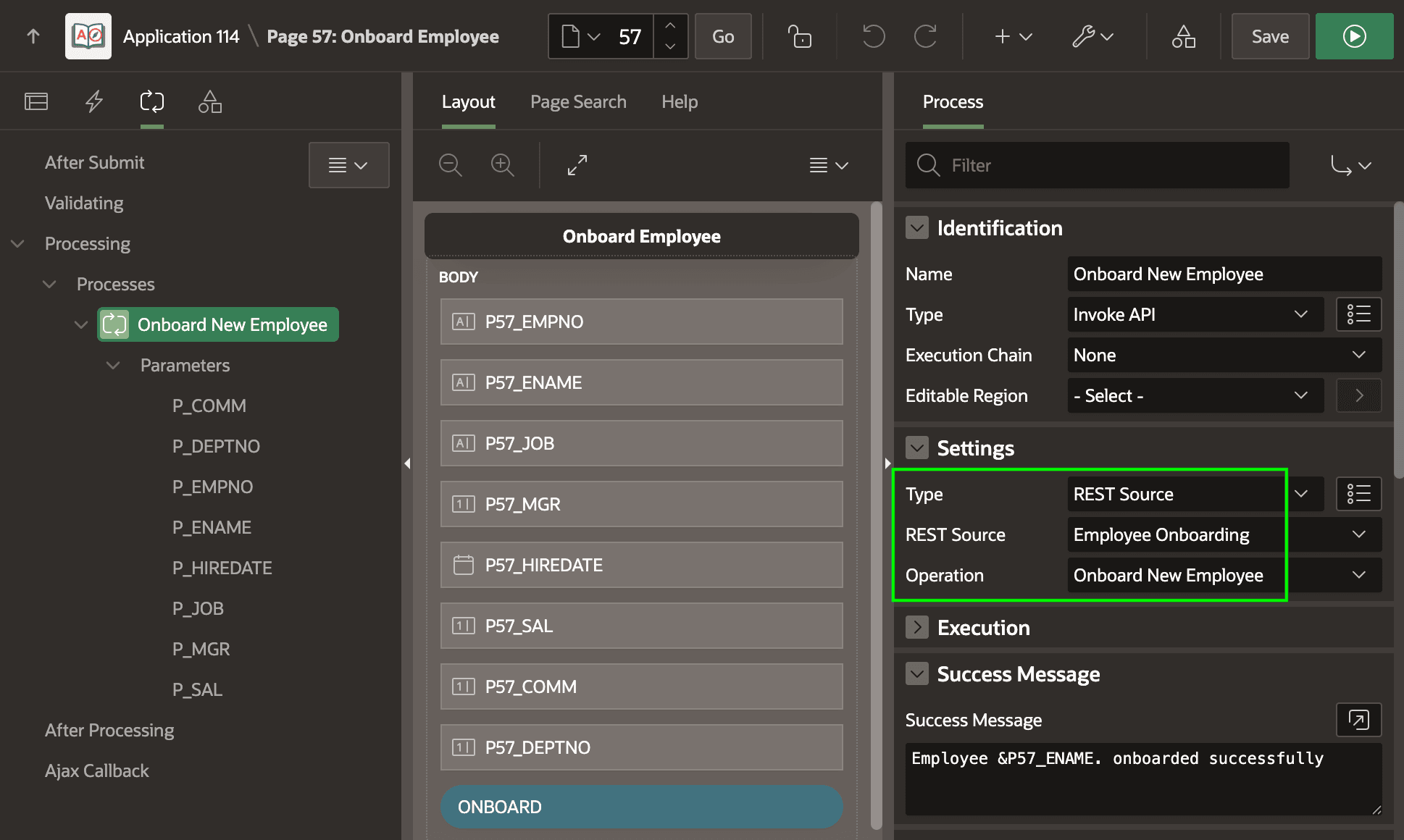Click the ONBOARD button in layout
Image resolution: width=1404 pixels, height=840 pixels.
pos(641,807)
